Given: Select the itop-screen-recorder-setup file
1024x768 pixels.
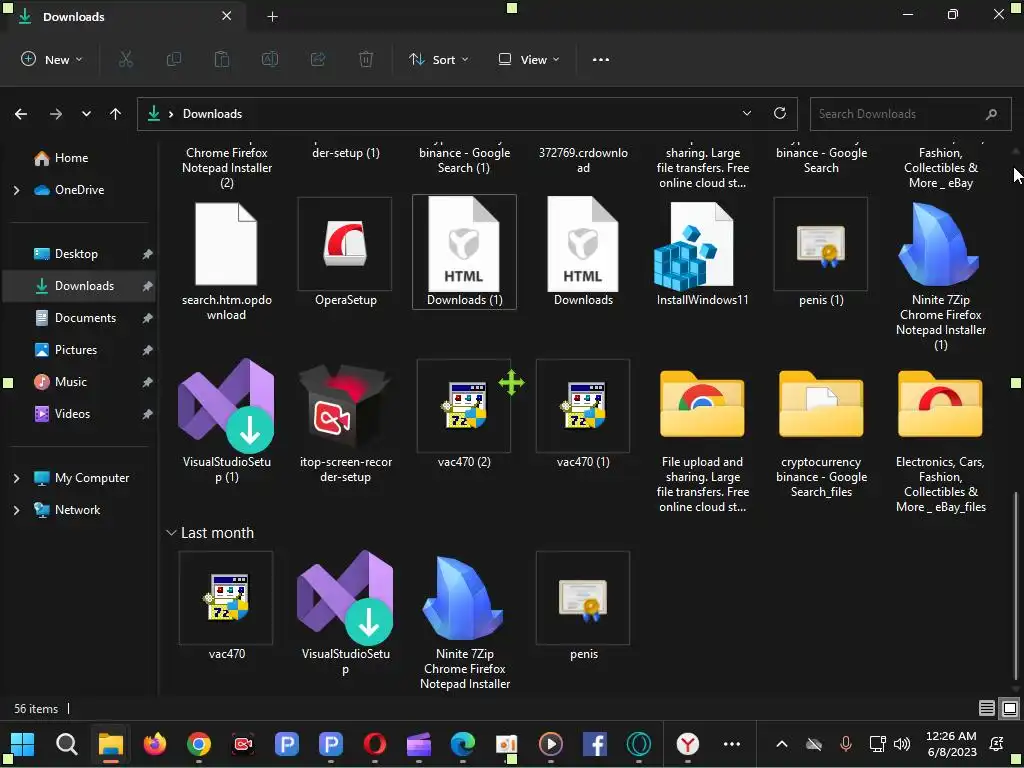Looking at the screenshot, I should (x=345, y=421).
